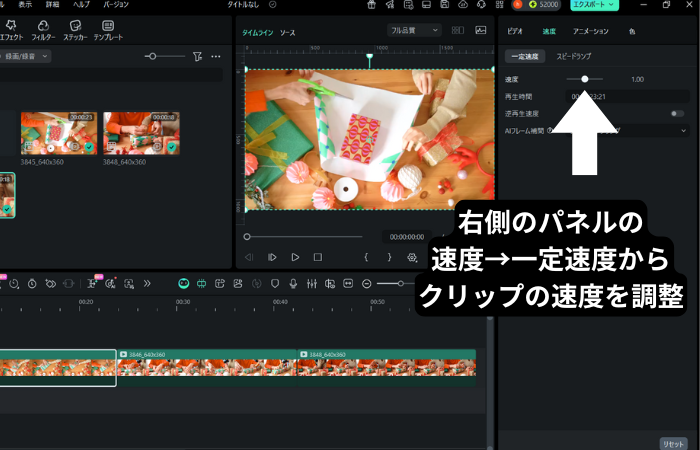Viewport: 700px width, 450px height.
Task: Select the 3848_640x360 media thumbnail
Action: (142, 133)
